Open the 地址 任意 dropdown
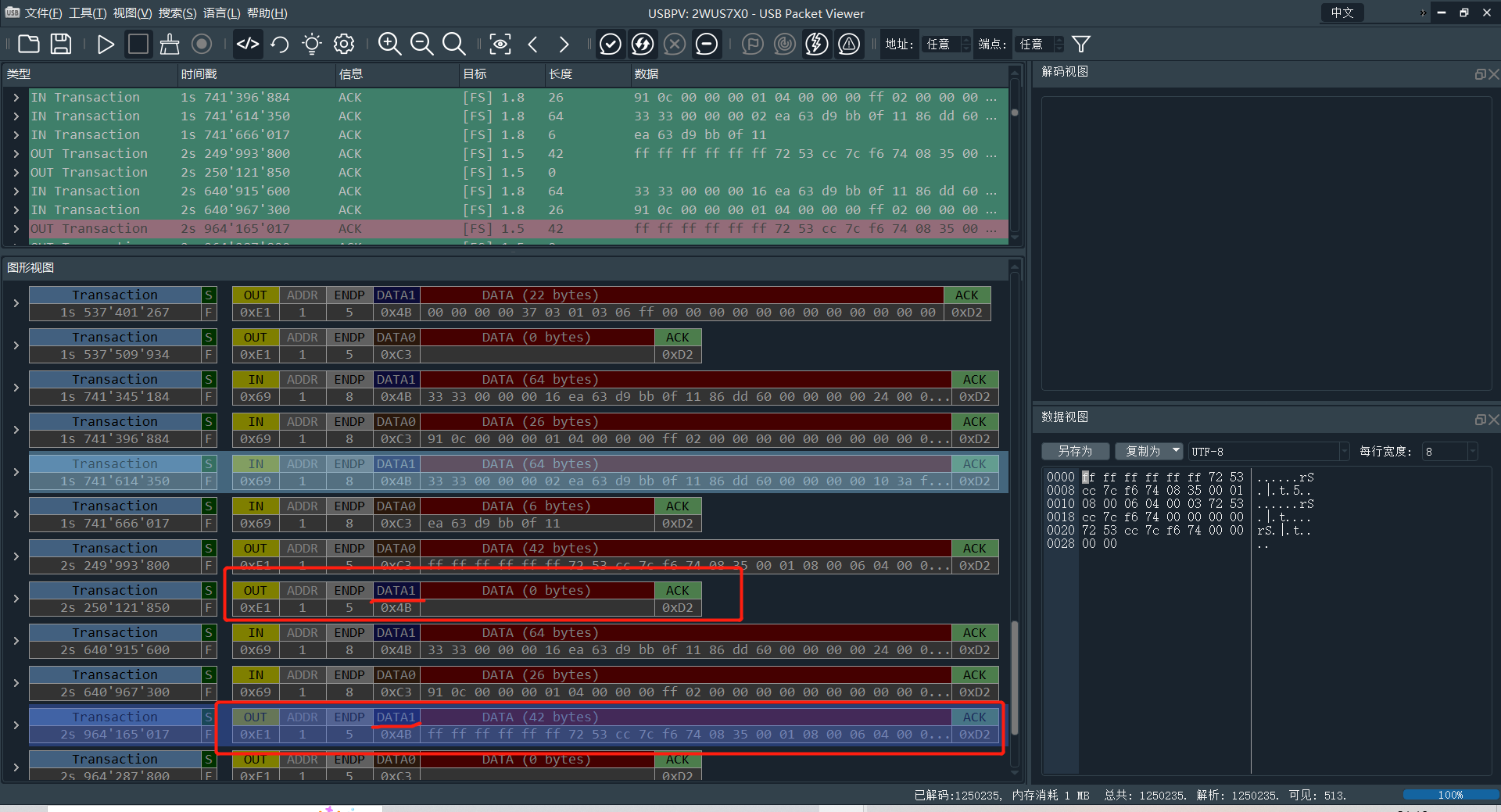Viewport: 1501px width, 812px height. coord(945,44)
